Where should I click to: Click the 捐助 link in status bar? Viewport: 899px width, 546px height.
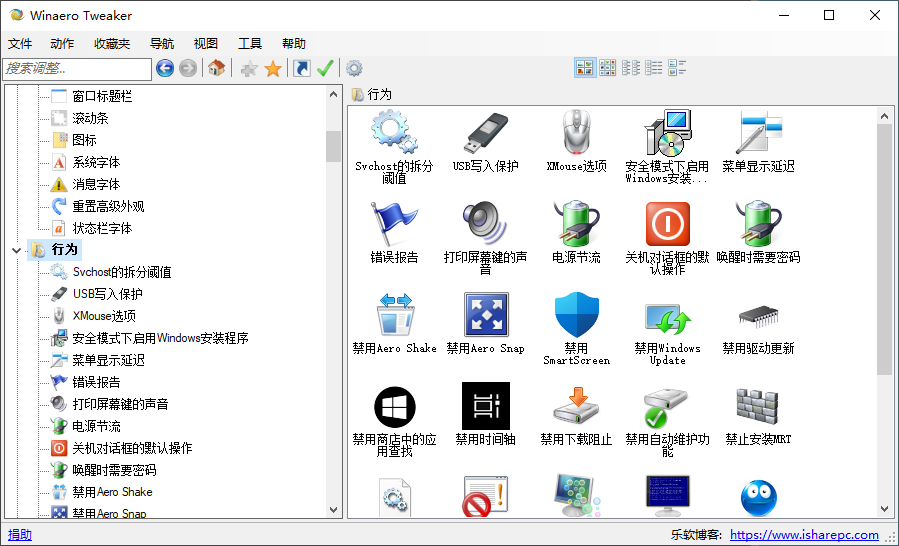click(20, 535)
